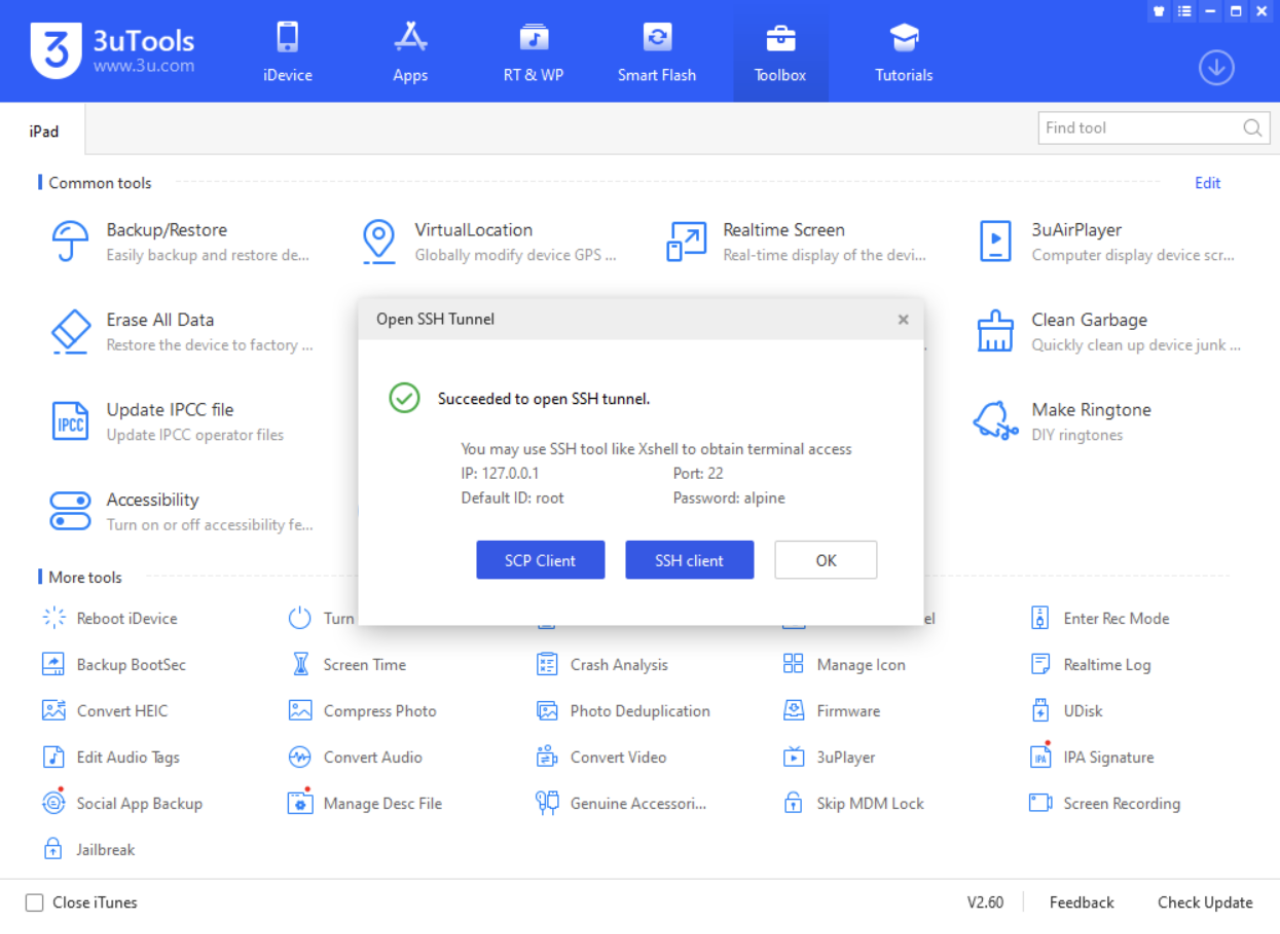Open Realtime Screen tool
1280x934 pixels.
click(796, 242)
